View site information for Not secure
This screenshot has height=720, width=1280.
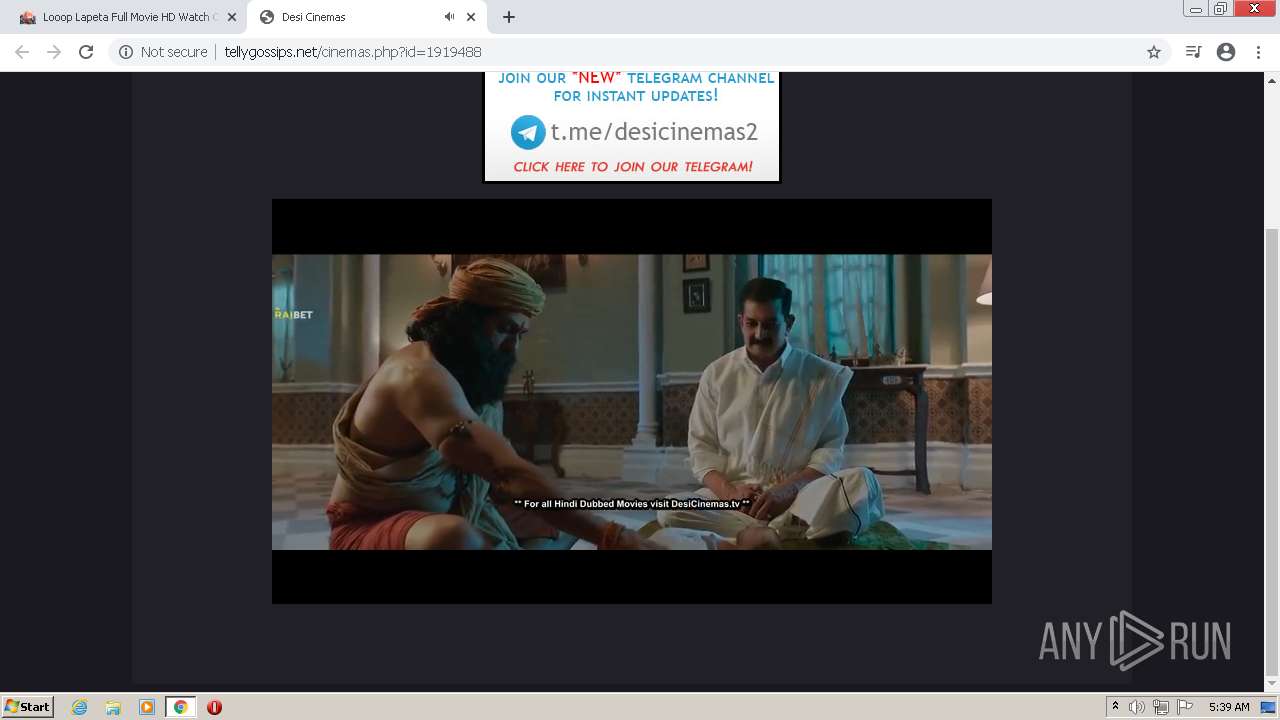click(163, 52)
